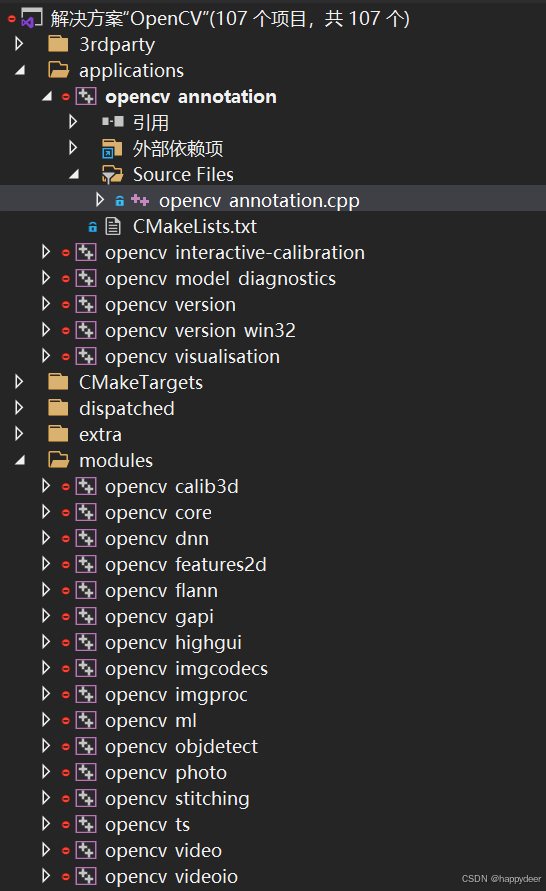546x891 pixels.
Task: Select the opencv_ml project
Action: click(151, 721)
